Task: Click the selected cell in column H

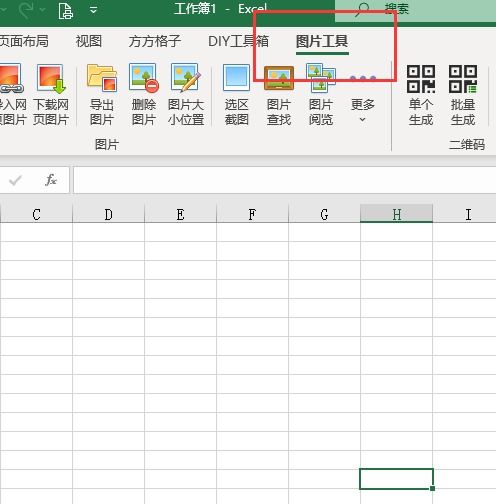Action: [x=396, y=479]
